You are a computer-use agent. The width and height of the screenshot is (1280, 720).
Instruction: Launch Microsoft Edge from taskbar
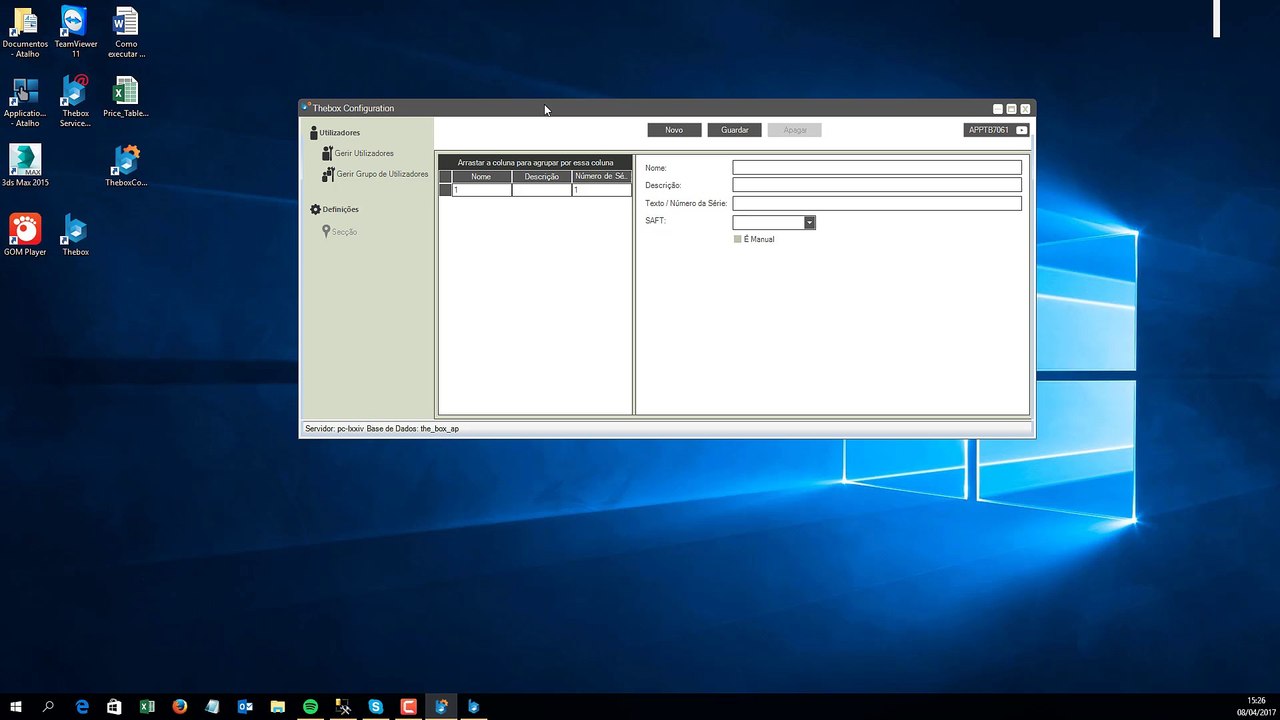tap(82, 706)
